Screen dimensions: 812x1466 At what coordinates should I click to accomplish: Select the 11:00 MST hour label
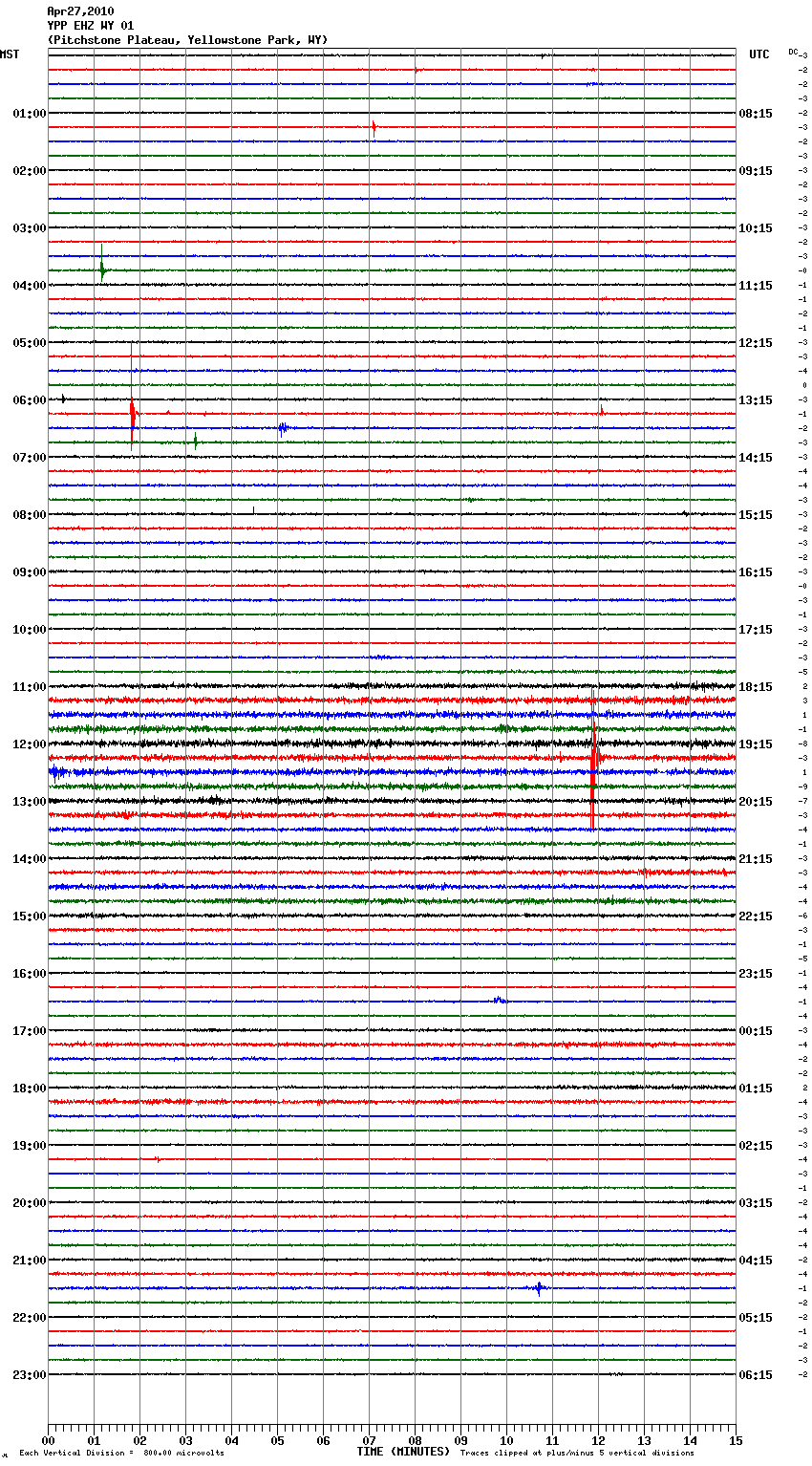(29, 686)
